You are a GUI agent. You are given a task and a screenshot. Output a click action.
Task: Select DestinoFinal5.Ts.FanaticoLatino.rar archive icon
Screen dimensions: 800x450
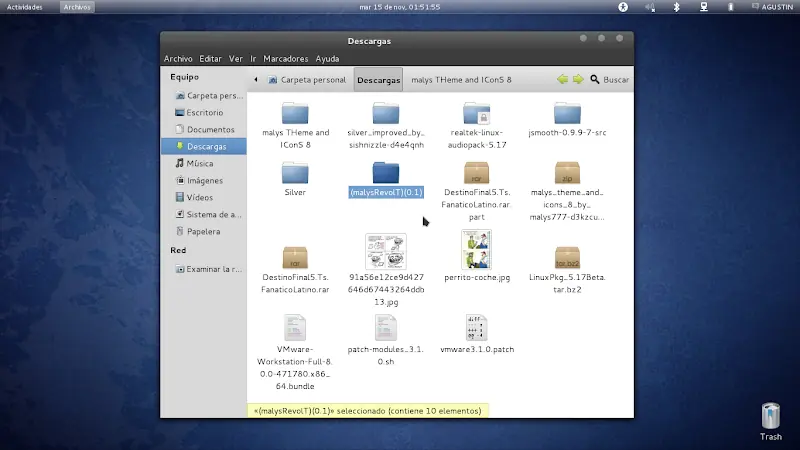coord(295,257)
